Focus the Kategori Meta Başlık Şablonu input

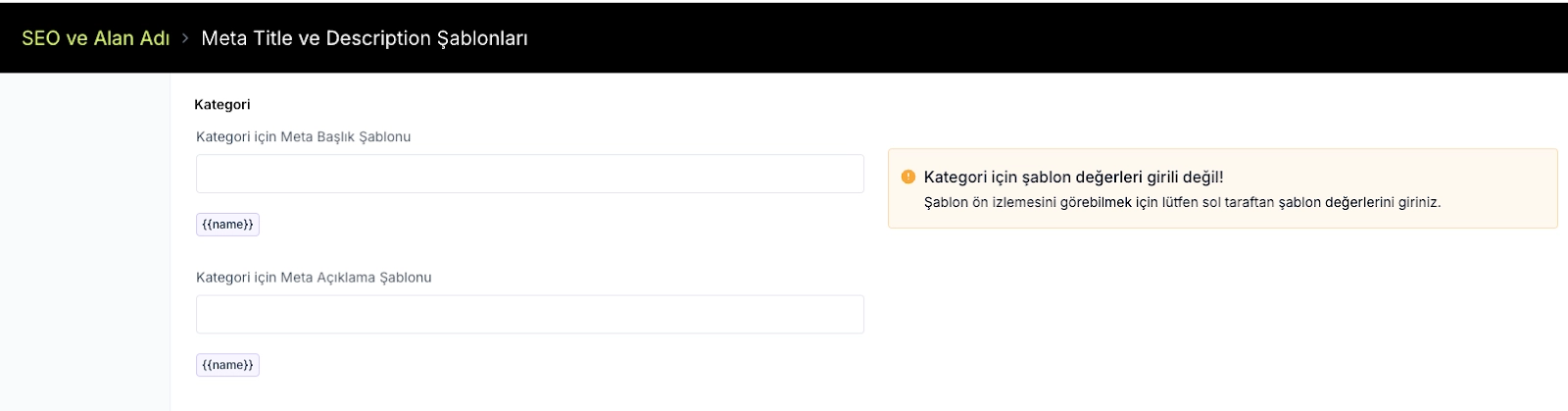[x=529, y=174]
